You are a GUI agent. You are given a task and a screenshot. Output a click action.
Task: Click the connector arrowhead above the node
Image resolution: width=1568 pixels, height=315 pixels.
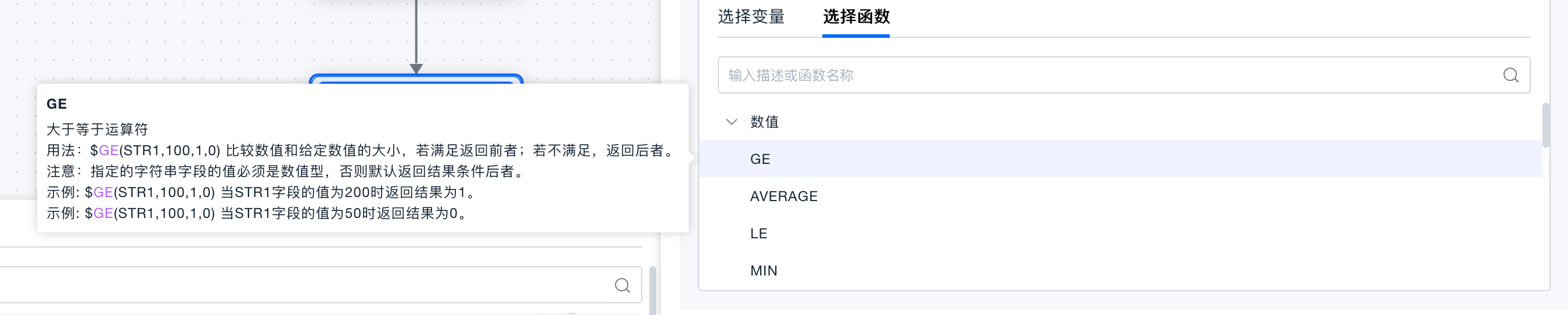click(x=416, y=68)
